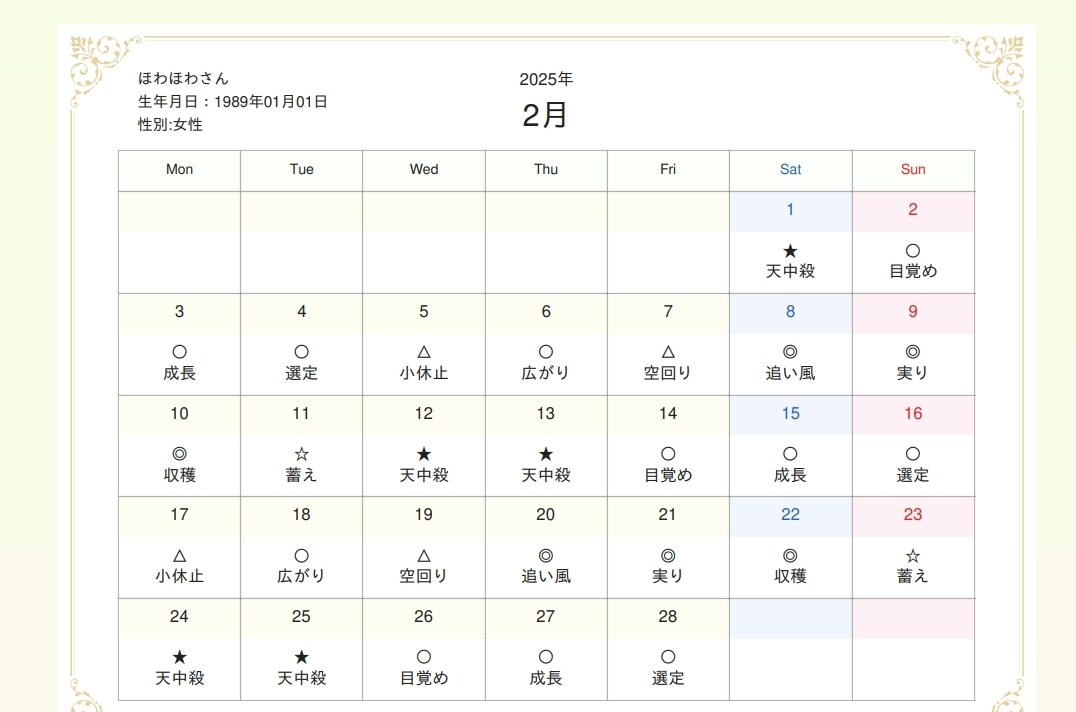Click the double circle on February 9
This screenshot has width=1076, height=712.
point(913,352)
